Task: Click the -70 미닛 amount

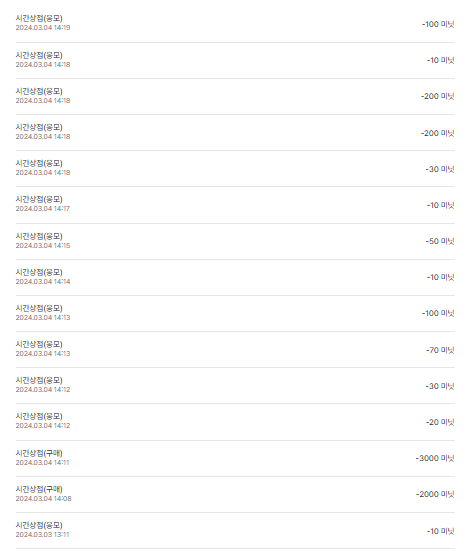Action: (440, 350)
